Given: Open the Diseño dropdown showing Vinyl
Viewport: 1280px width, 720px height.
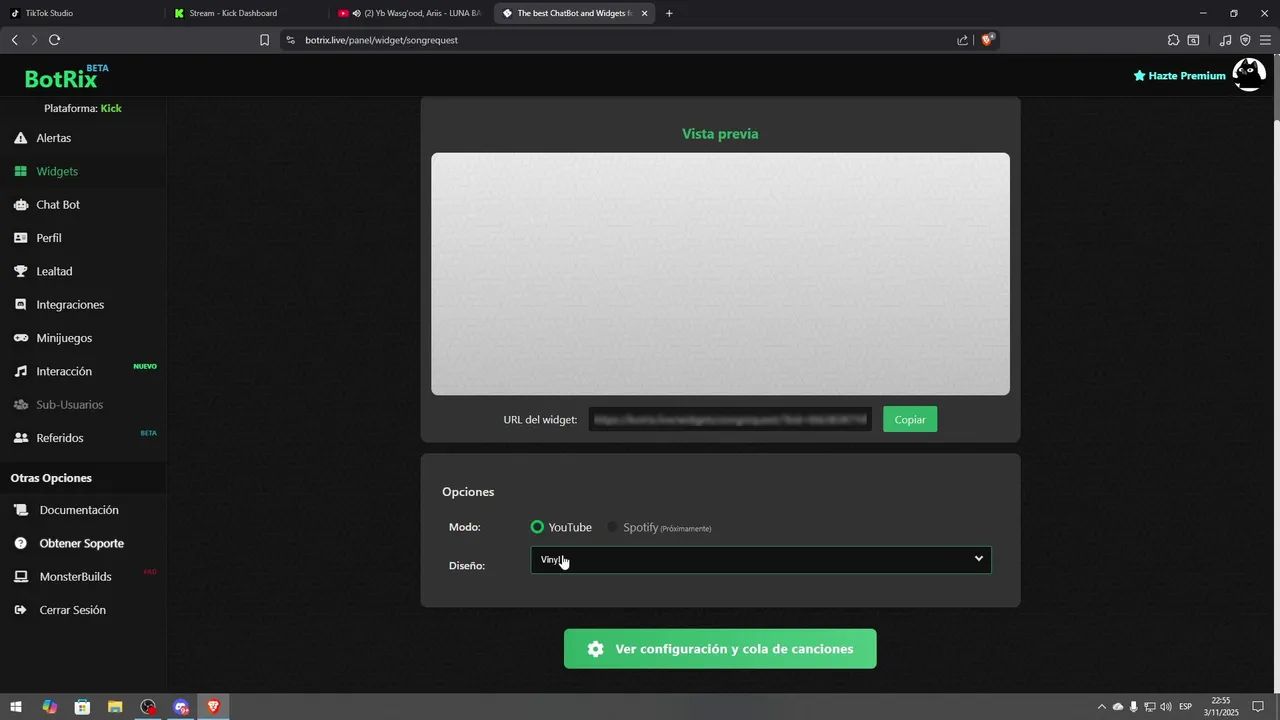Looking at the screenshot, I should click(761, 560).
